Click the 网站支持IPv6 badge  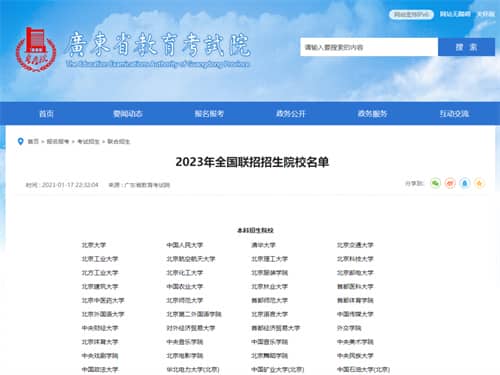(411, 14)
